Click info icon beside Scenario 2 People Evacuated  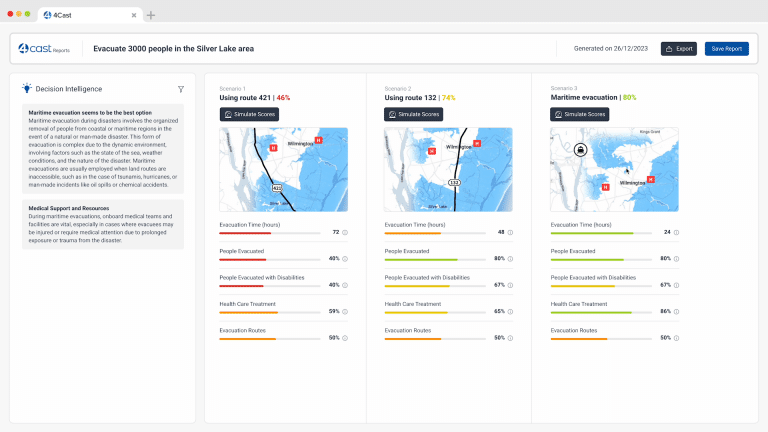(510, 258)
